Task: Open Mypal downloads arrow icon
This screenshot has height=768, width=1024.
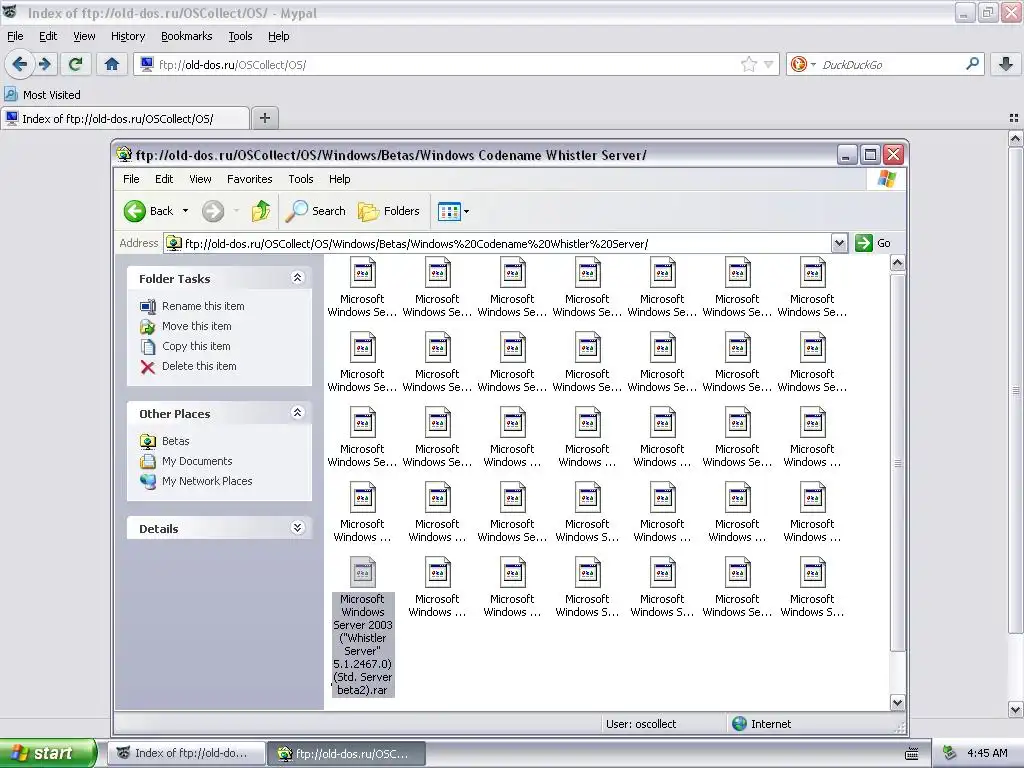Action: (1006, 64)
